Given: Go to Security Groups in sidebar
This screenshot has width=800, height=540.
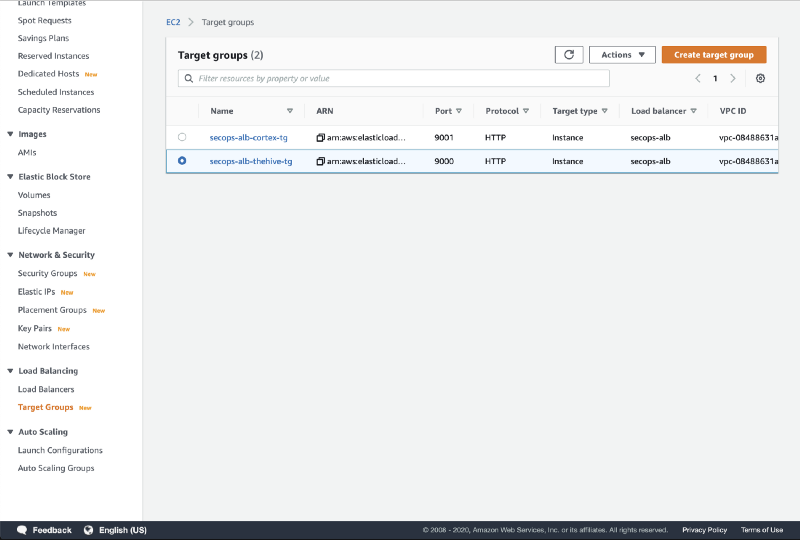Looking at the screenshot, I should (47, 273).
